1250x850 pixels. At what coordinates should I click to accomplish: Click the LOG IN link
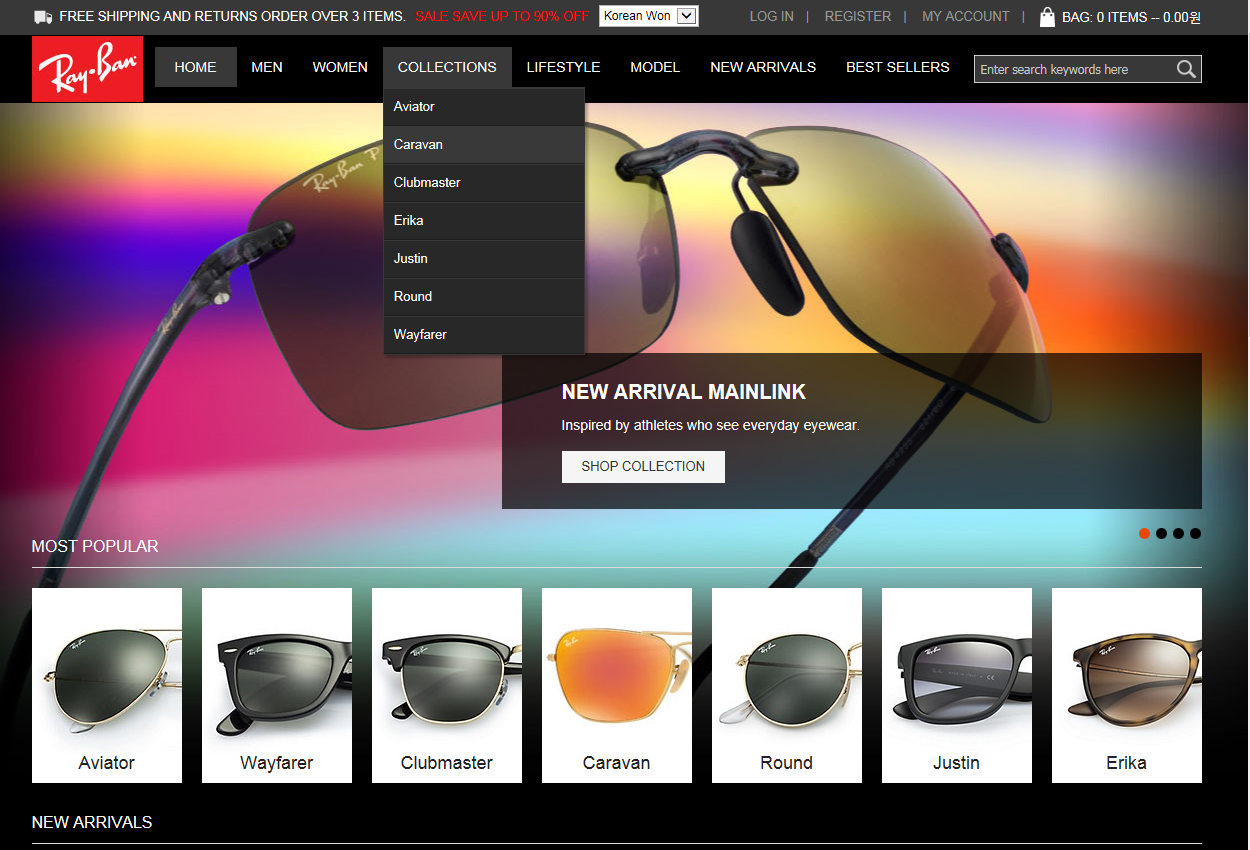click(x=772, y=17)
